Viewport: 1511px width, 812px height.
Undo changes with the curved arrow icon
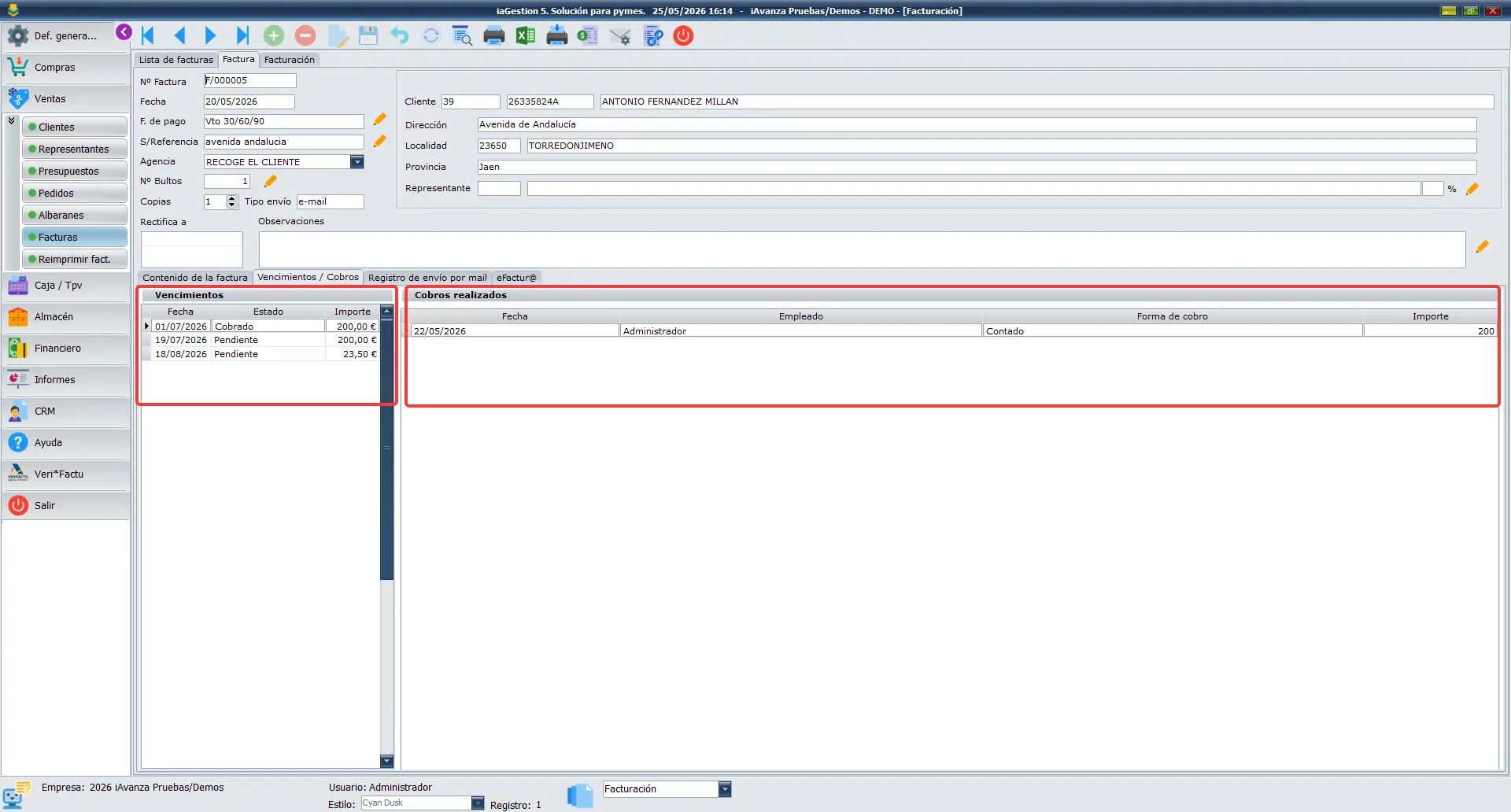pos(400,35)
